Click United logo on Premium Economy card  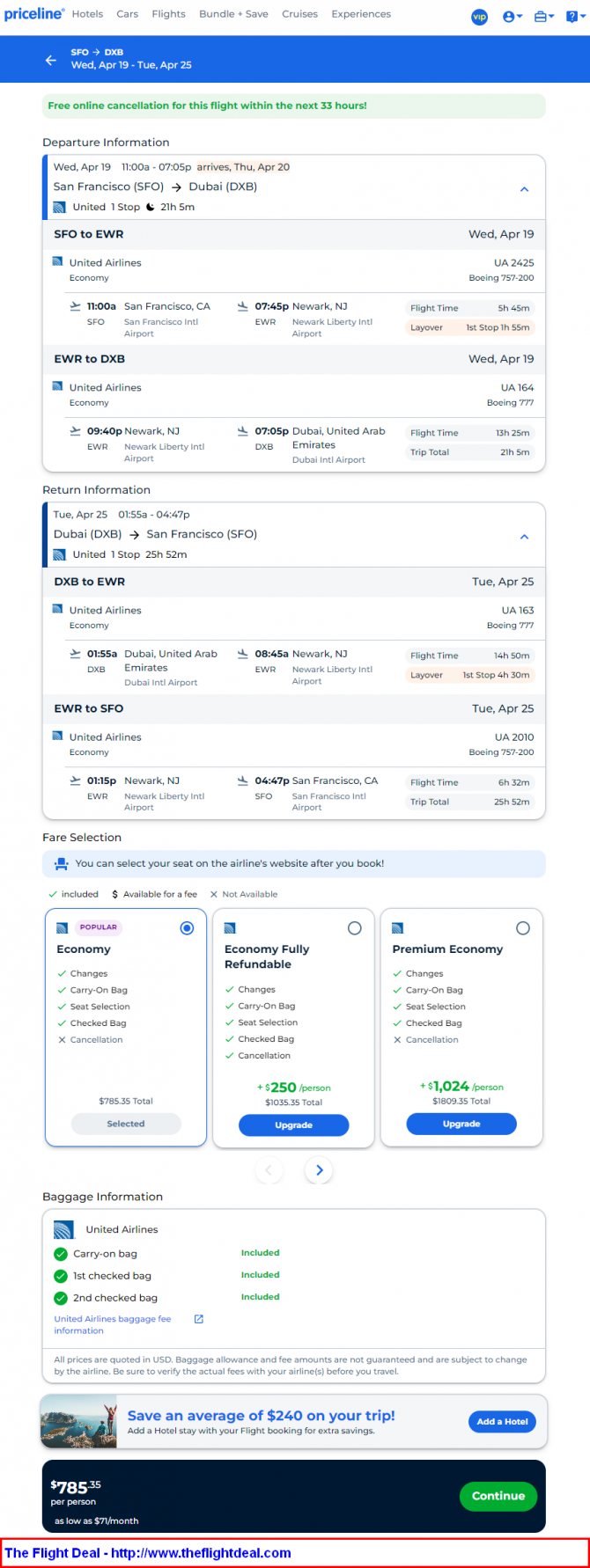point(397,928)
